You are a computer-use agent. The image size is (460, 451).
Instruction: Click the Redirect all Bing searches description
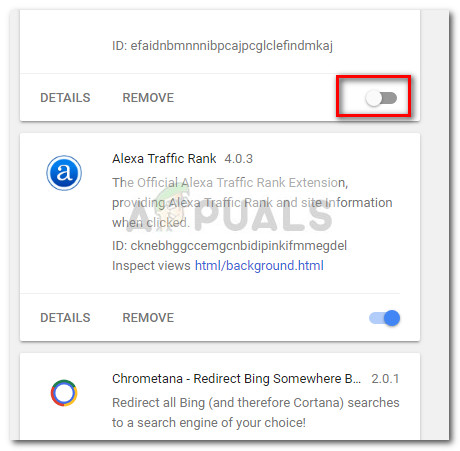click(256, 412)
